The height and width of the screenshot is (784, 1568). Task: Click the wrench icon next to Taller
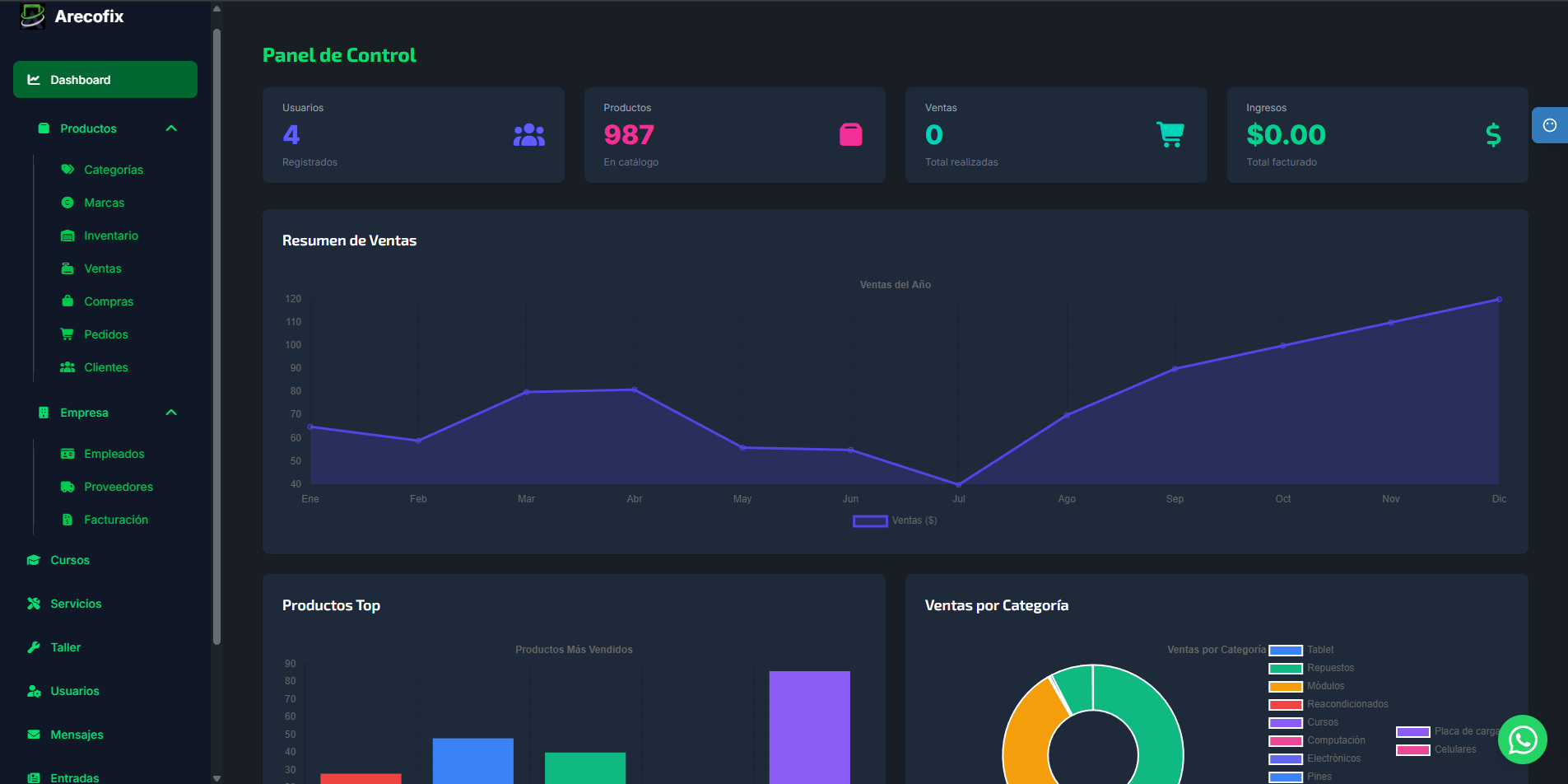34,647
